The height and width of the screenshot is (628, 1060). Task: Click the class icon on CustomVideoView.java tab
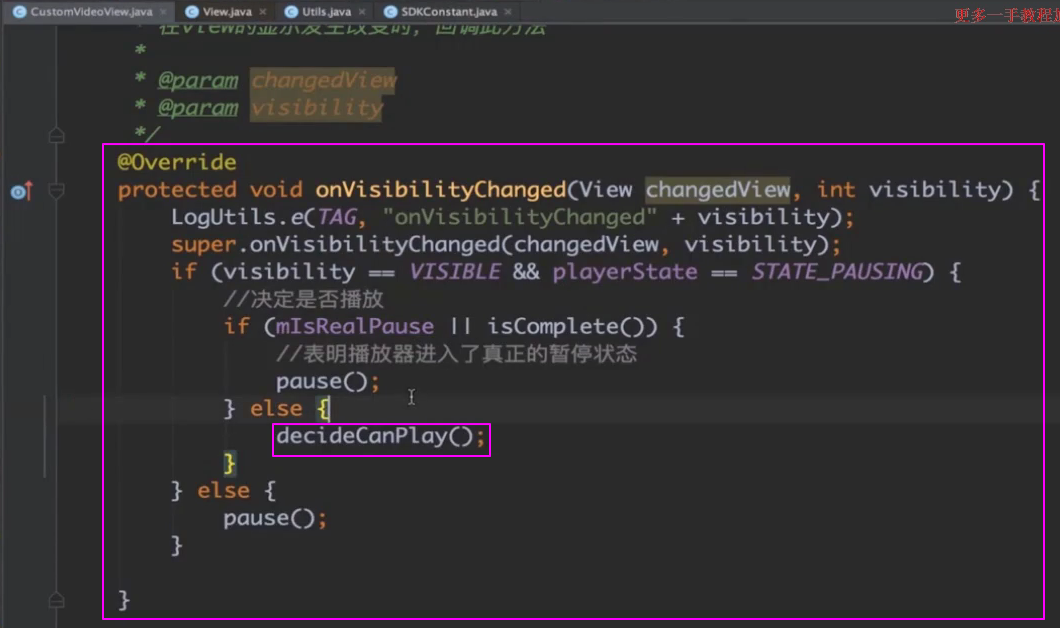click(x=18, y=11)
